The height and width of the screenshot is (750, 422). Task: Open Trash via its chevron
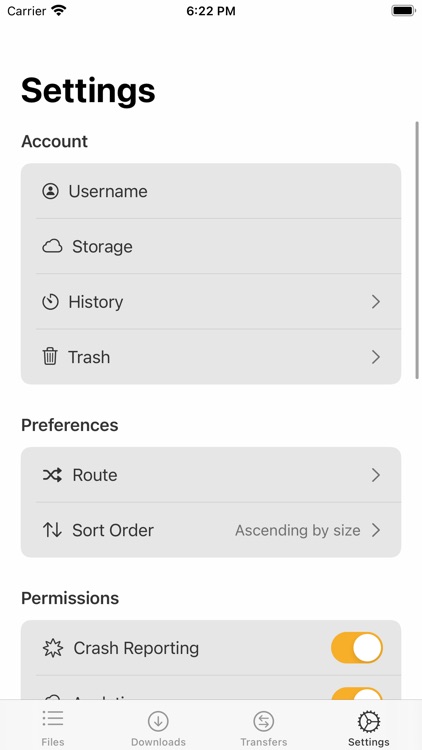pos(376,357)
